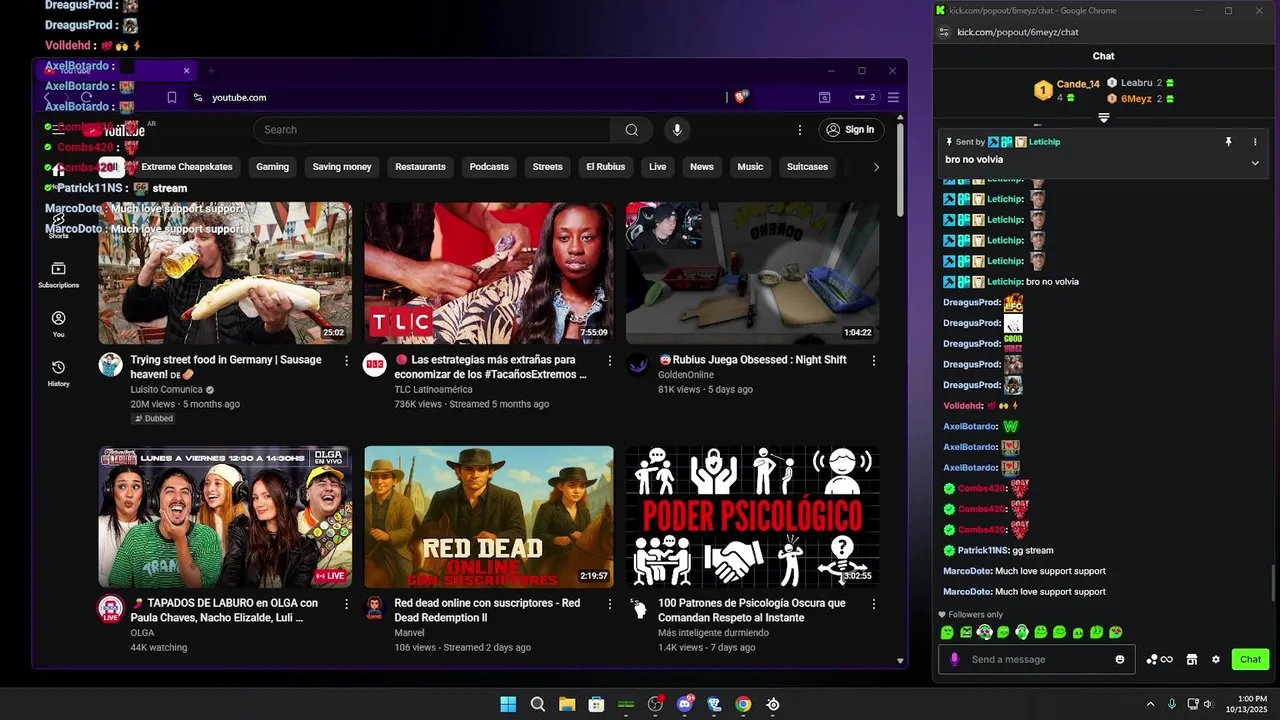Click purple mic icon in message box
The width and height of the screenshot is (1280, 720).
pyautogui.click(x=955, y=660)
